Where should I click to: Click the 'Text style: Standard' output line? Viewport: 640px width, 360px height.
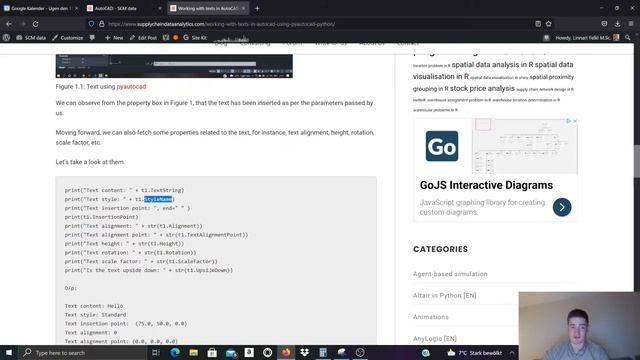(95, 315)
